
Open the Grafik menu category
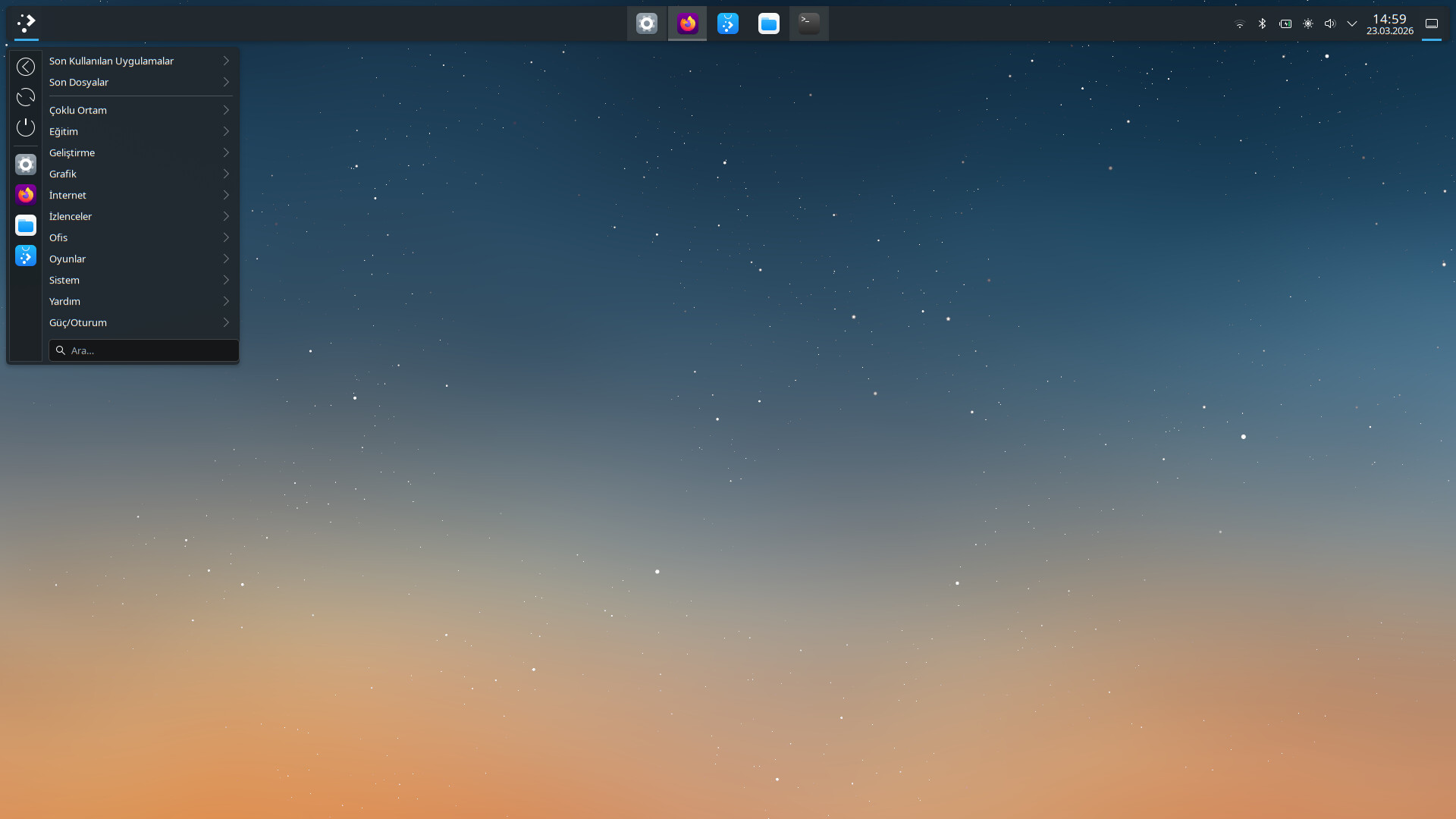(x=63, y=174)
